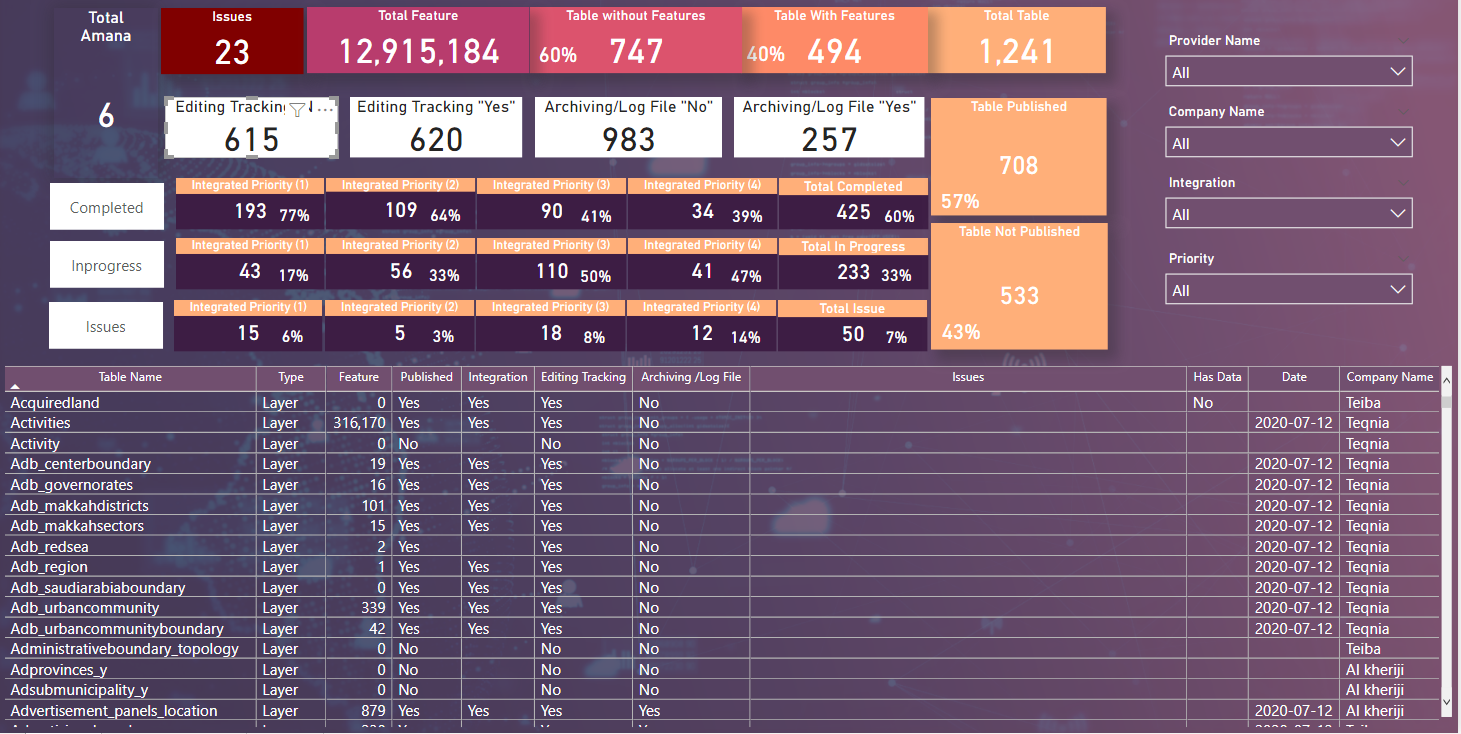Select the Total Completed card showing 425
Viewport: 1461px width, 734px height.
pos(853,205)
